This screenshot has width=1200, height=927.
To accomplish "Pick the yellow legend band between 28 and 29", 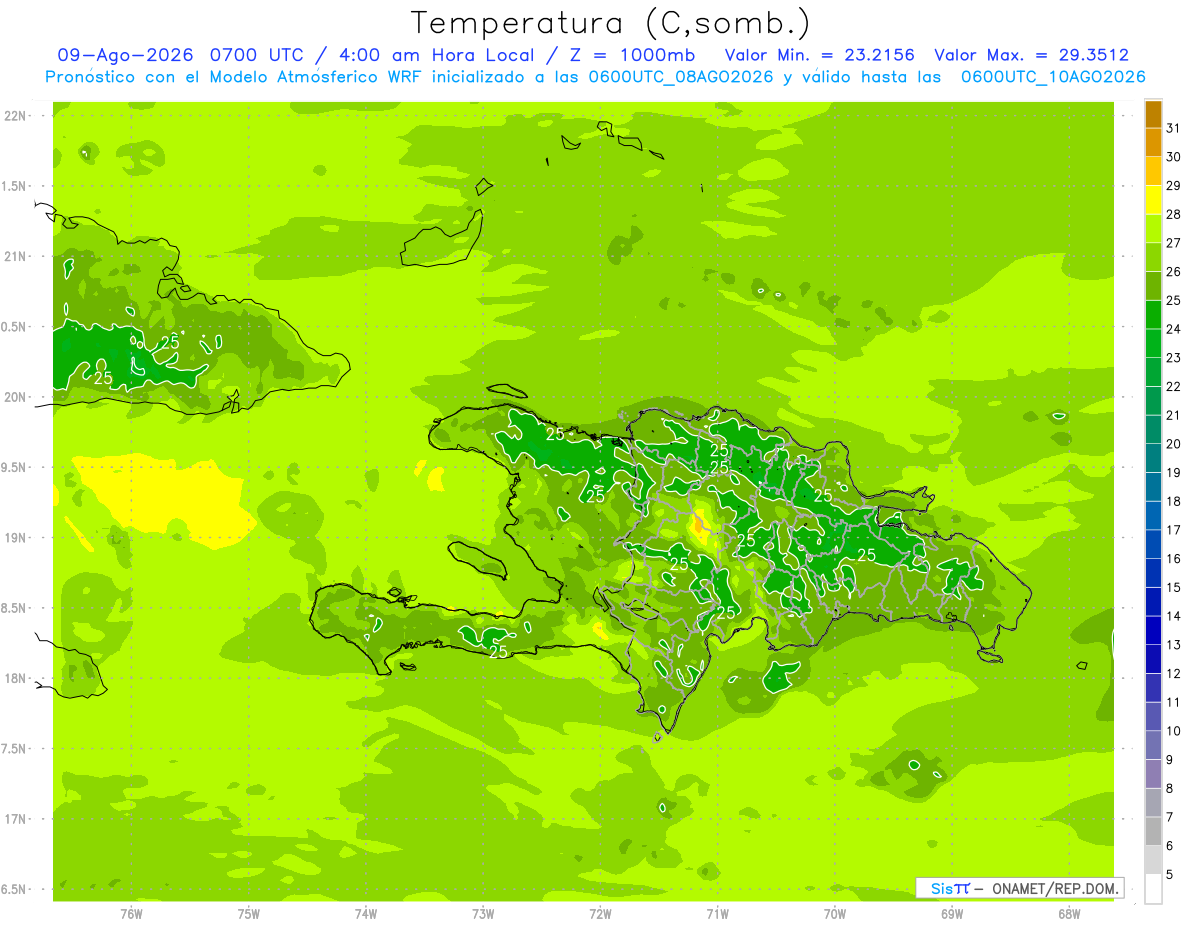I will click(1153, 200).
